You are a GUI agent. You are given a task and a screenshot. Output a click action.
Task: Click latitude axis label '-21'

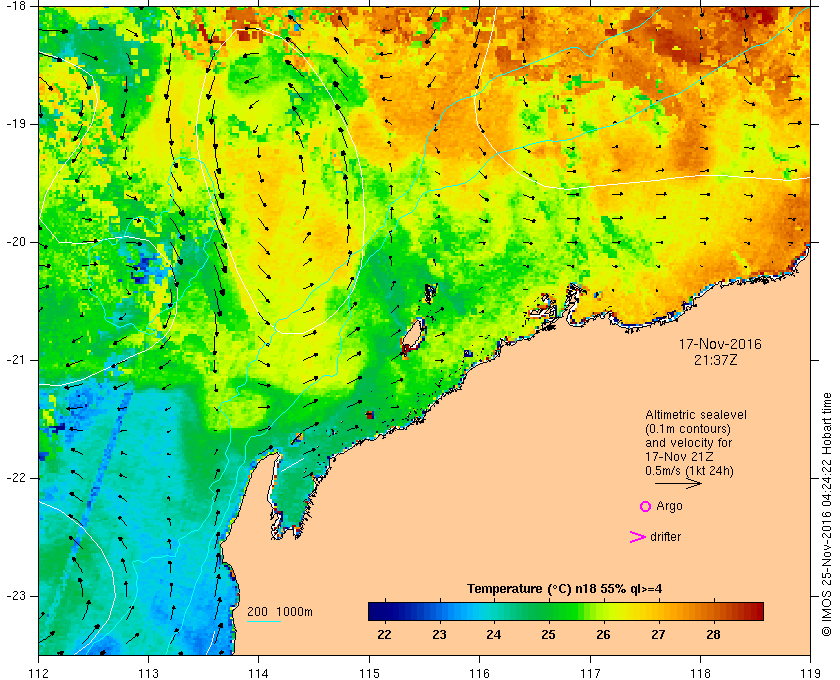click(x=16, y=360)
